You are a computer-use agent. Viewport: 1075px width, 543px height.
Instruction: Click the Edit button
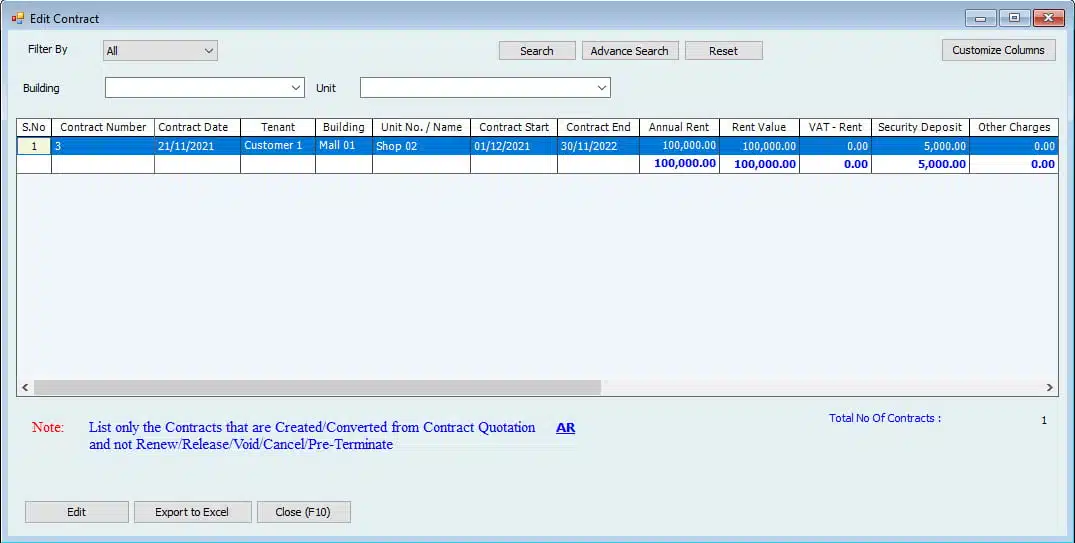[76, 512]
